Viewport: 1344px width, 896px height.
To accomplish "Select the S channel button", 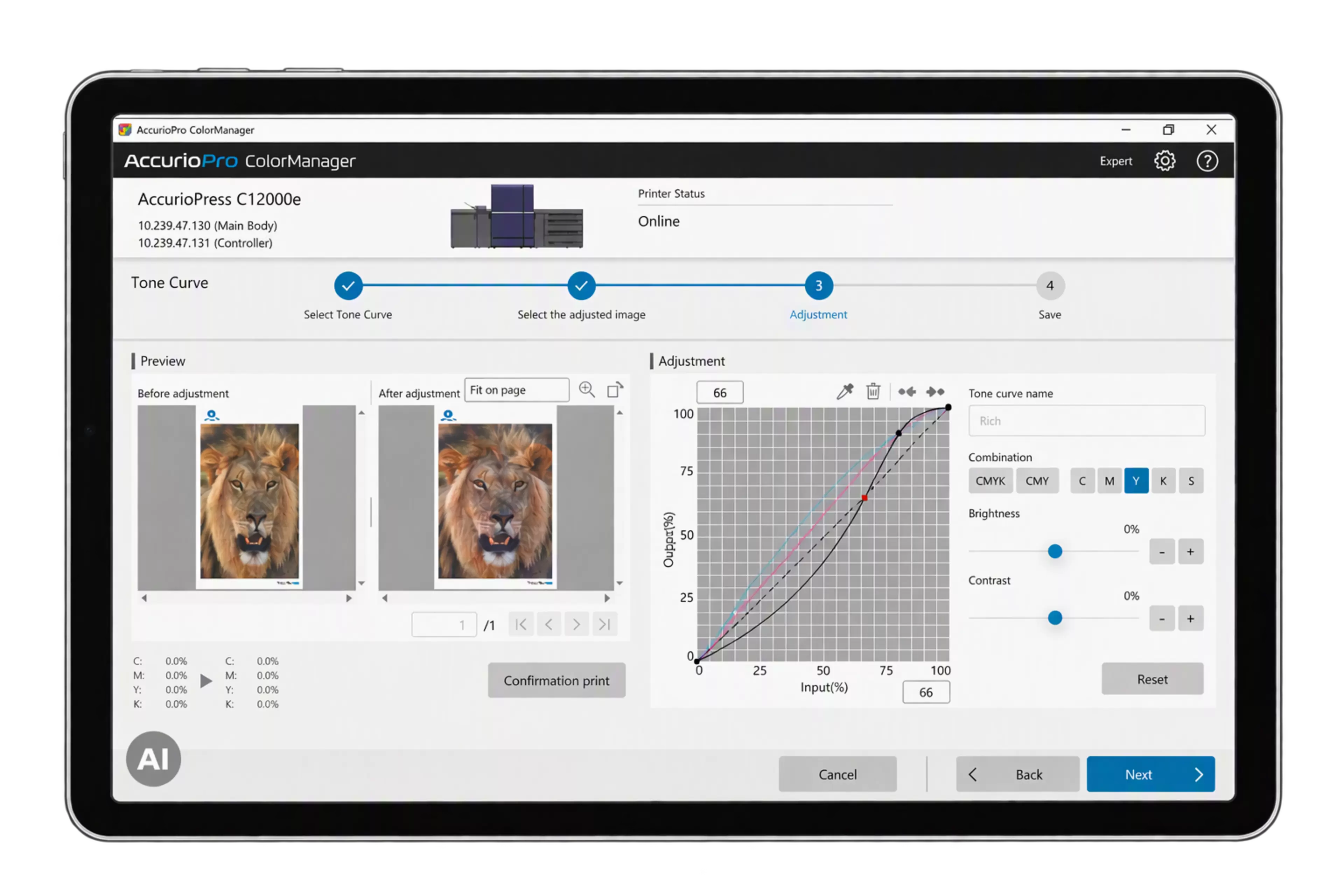I will click(x=1191, y=481).
